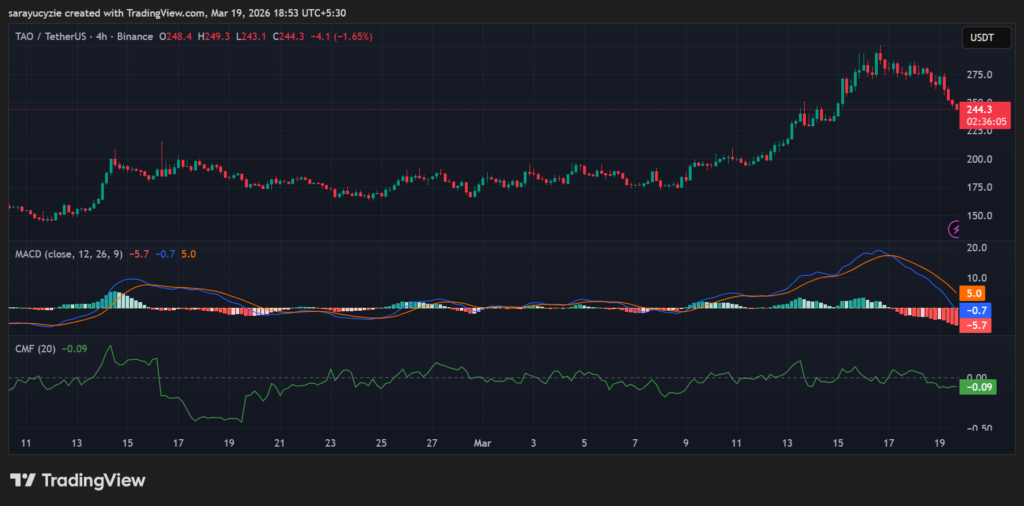Click the blue -0.7 MACD value tag
The height and width of the screenshot is (506, 1024).
(974, 310)
